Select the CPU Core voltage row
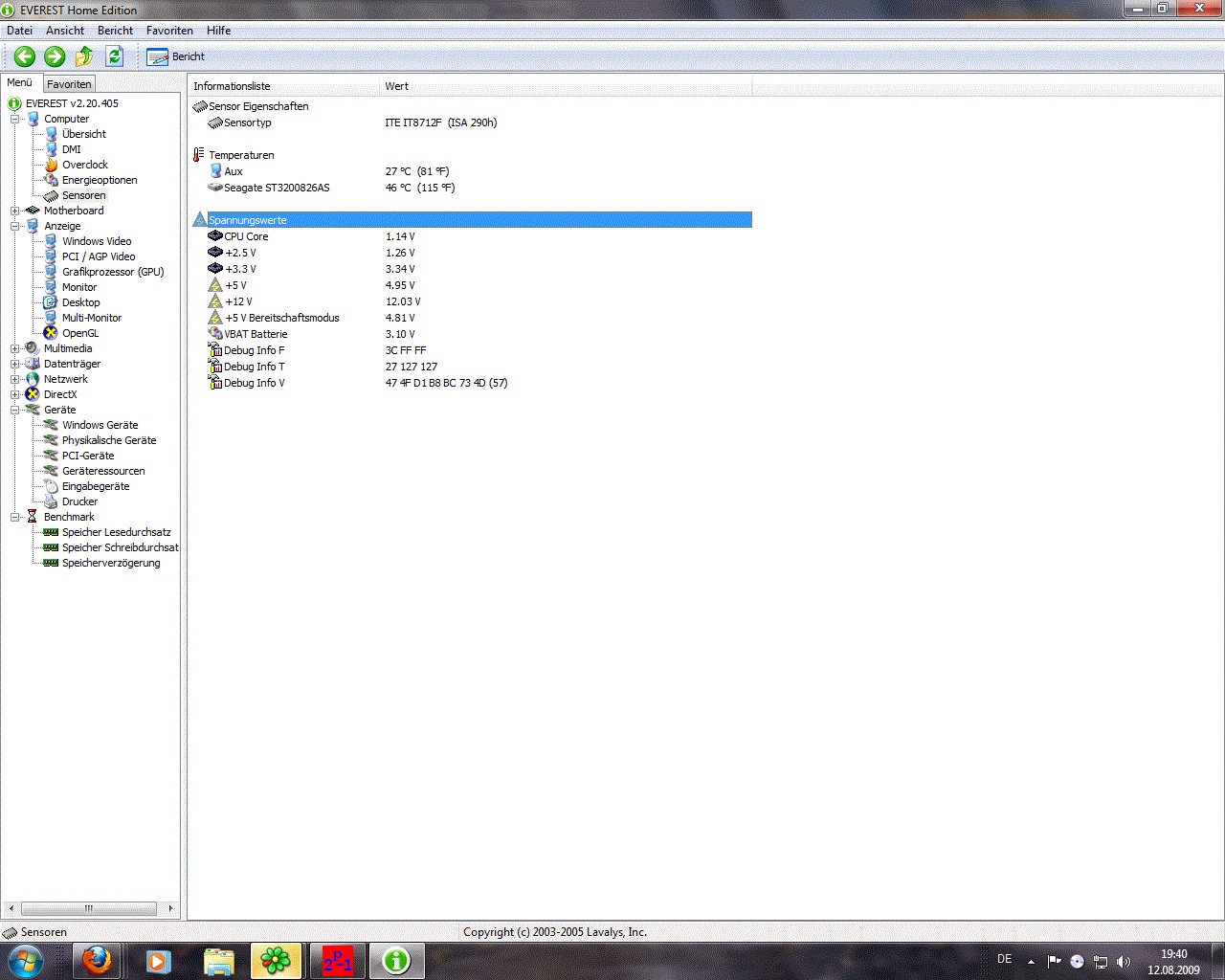 coord(247,236)
